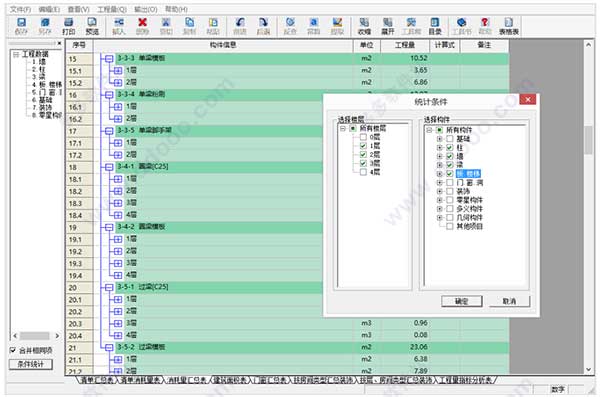Screen dimensions: 600x397
Task: Click the red X delete toolbar icon
Action: point(143,26)
